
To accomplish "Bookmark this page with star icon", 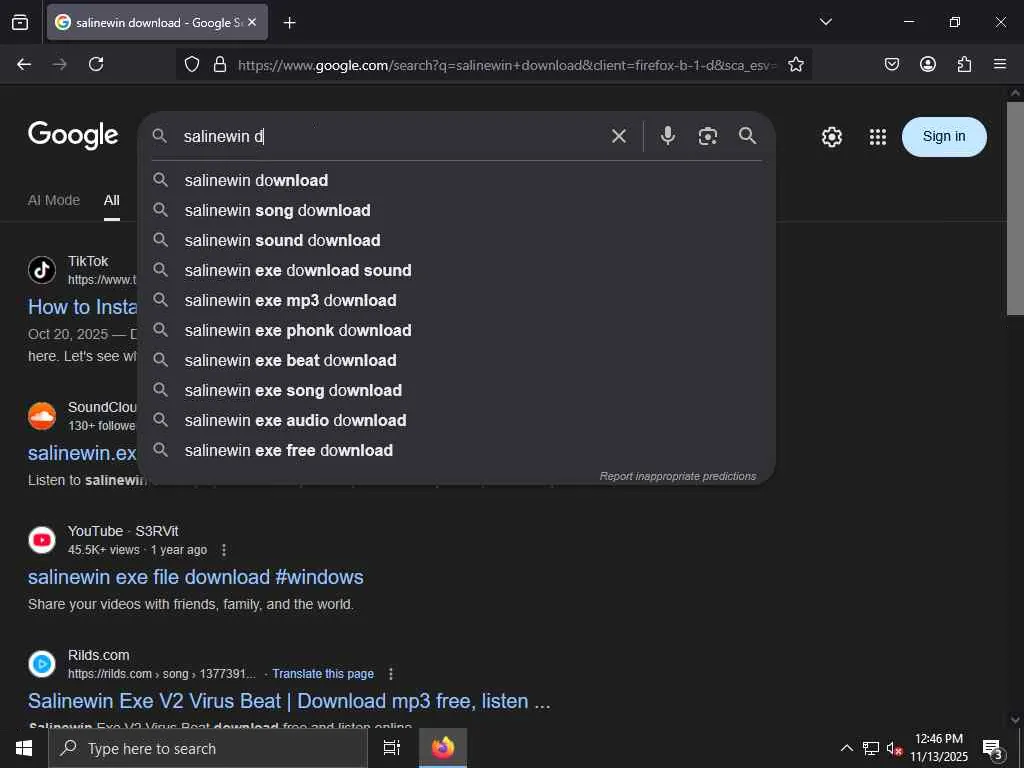I will pyautogui.click(x=795, y=64).
